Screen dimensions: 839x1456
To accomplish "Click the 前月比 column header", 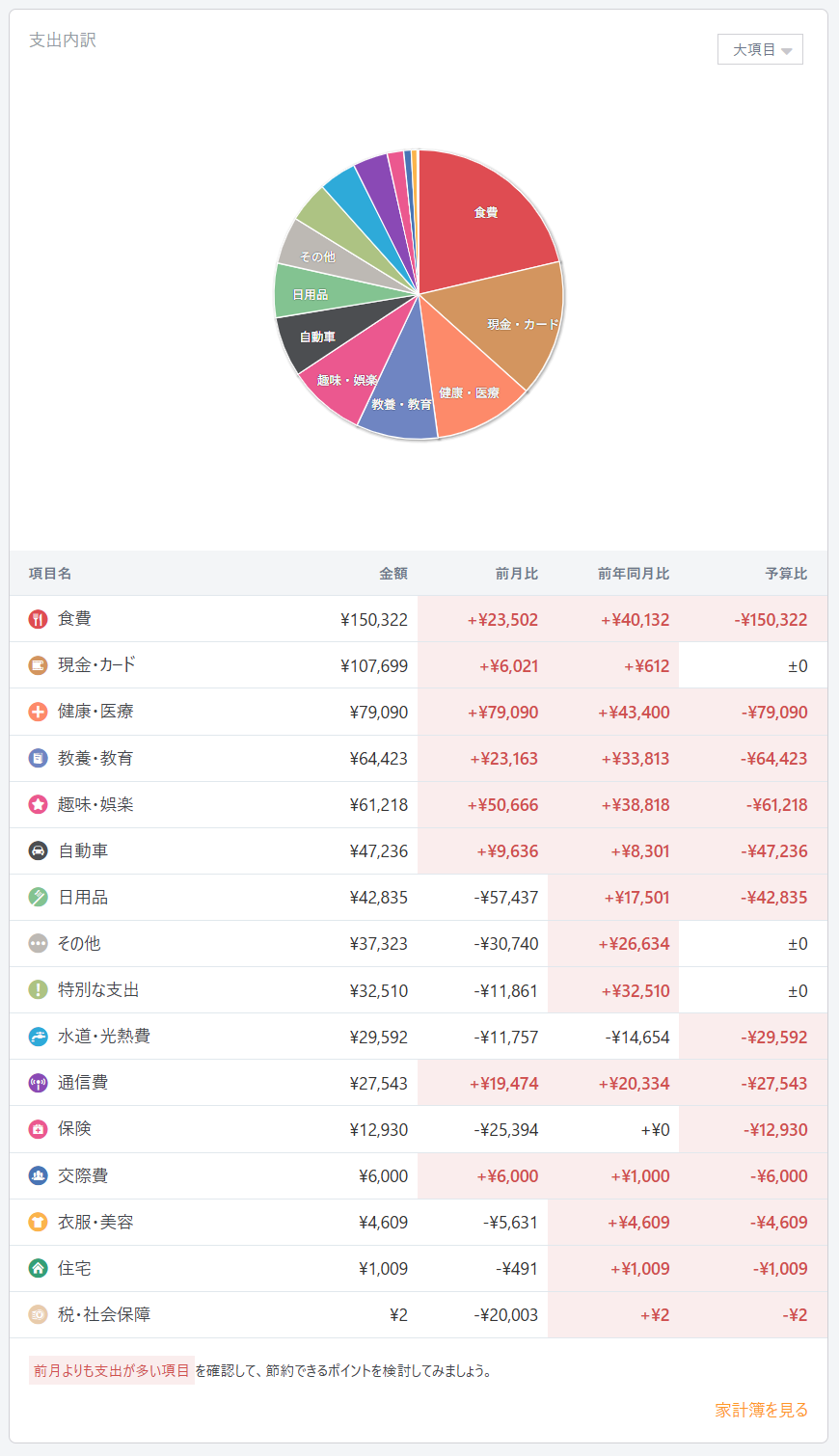I will click(516, 574).
